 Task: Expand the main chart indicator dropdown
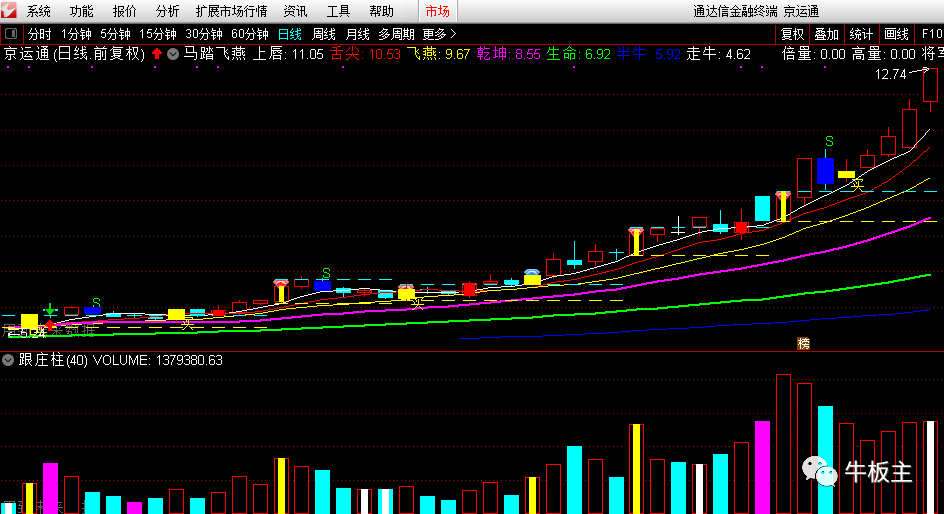(173, 54)
